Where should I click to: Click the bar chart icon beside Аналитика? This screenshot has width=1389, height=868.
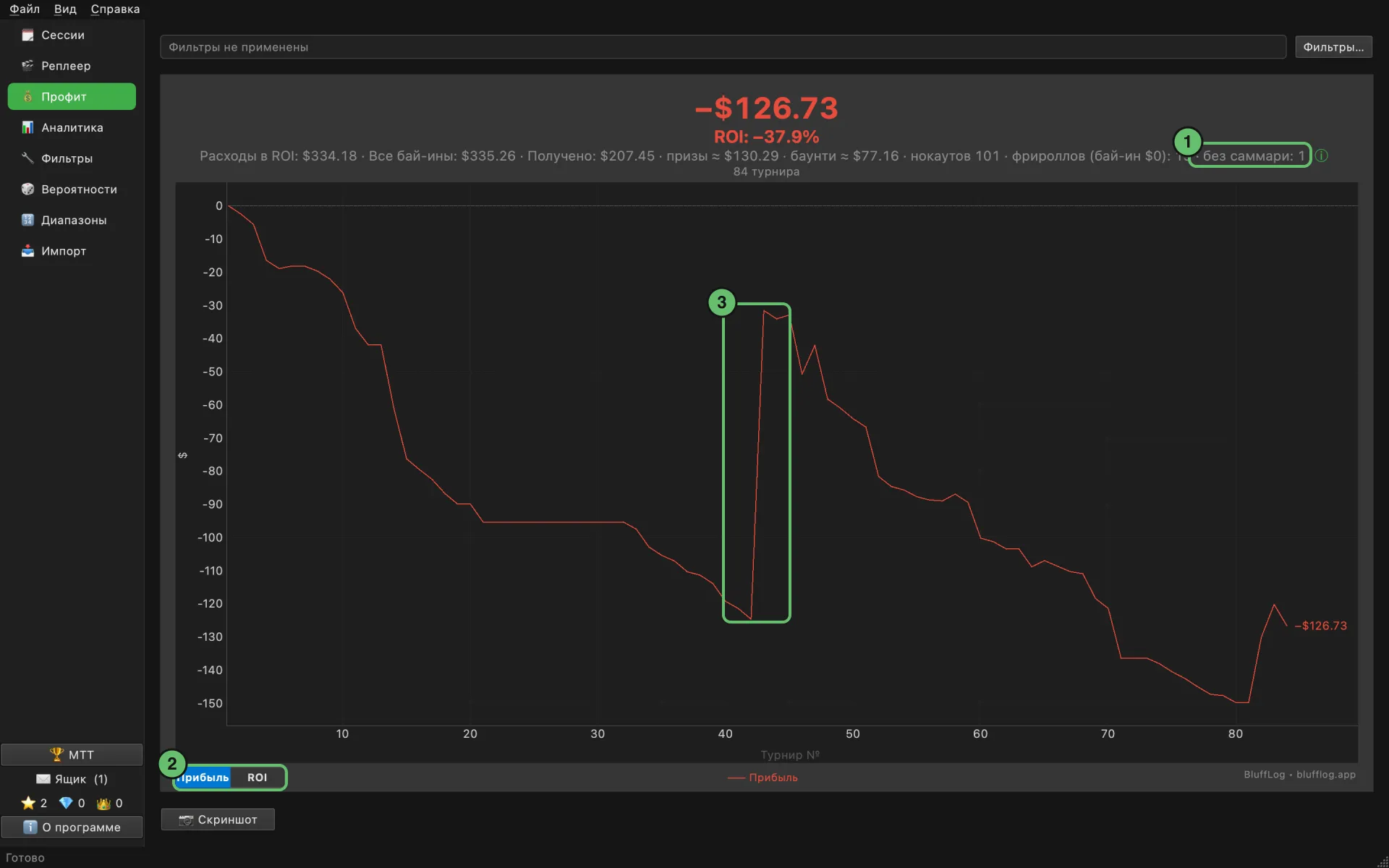pyautogui.click(x=27, y=127)
